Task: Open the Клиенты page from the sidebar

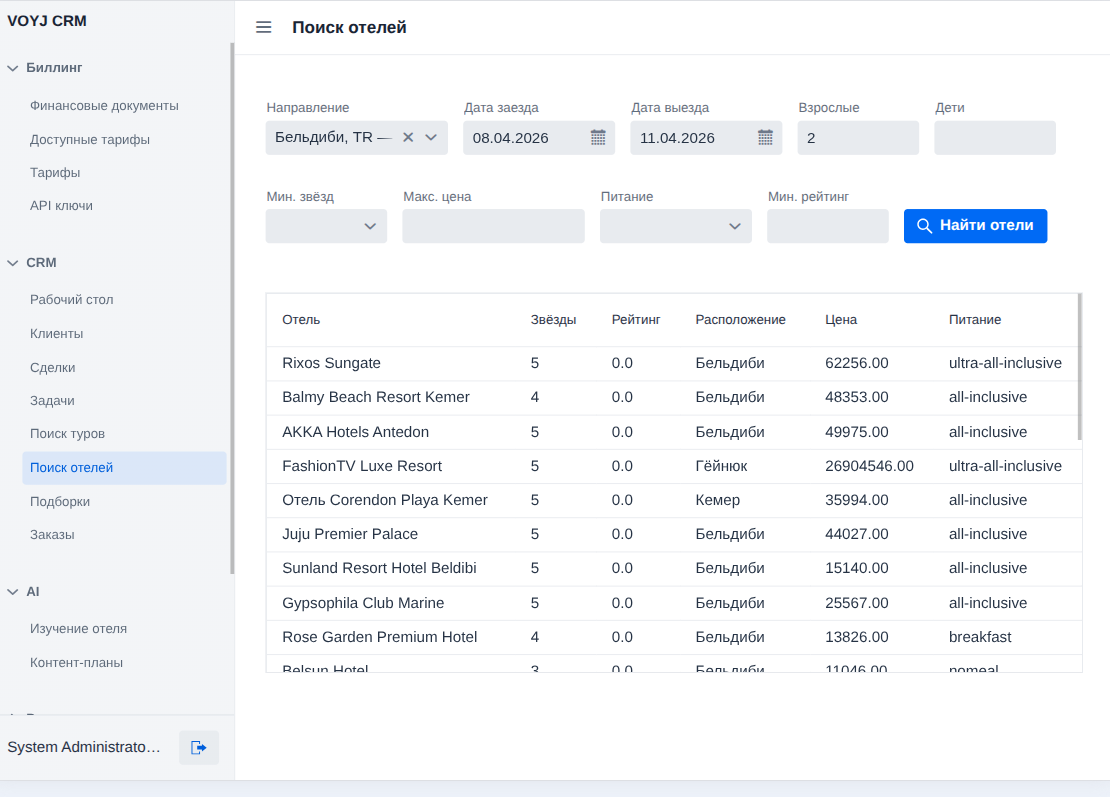Action: (x=57, y=333)
